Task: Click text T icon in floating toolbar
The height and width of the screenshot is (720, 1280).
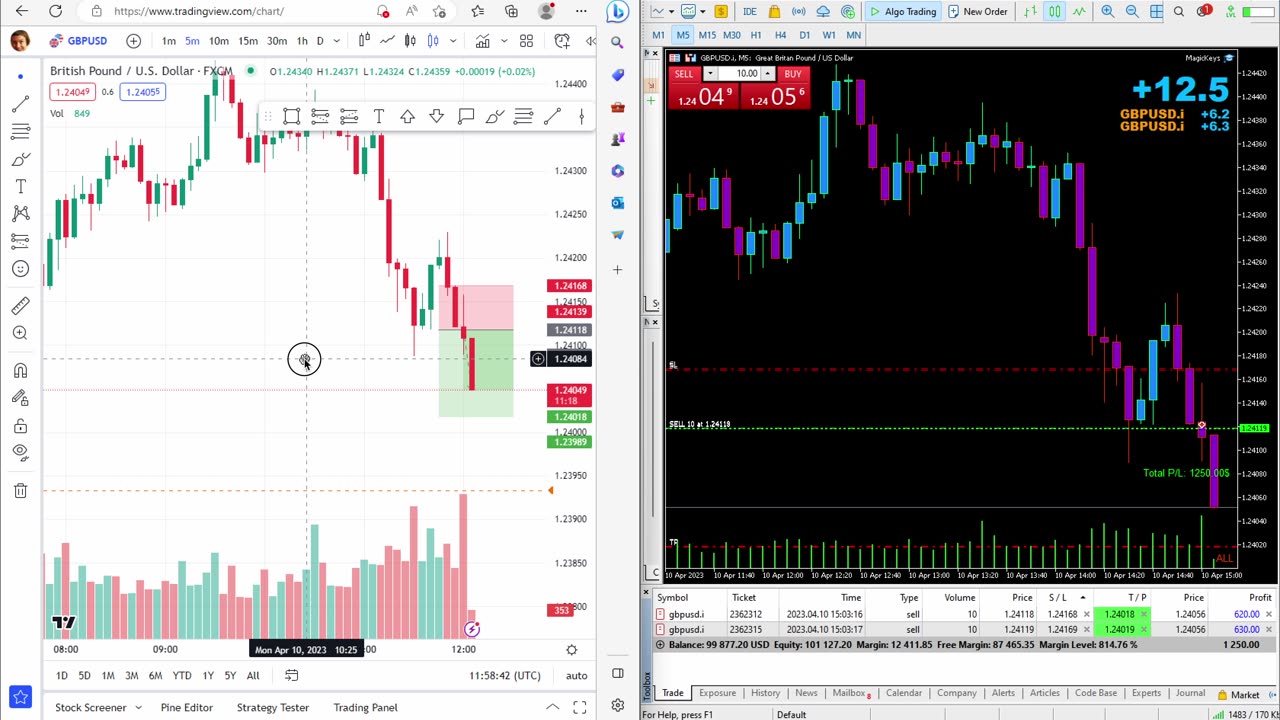Action: click(378, 117)
